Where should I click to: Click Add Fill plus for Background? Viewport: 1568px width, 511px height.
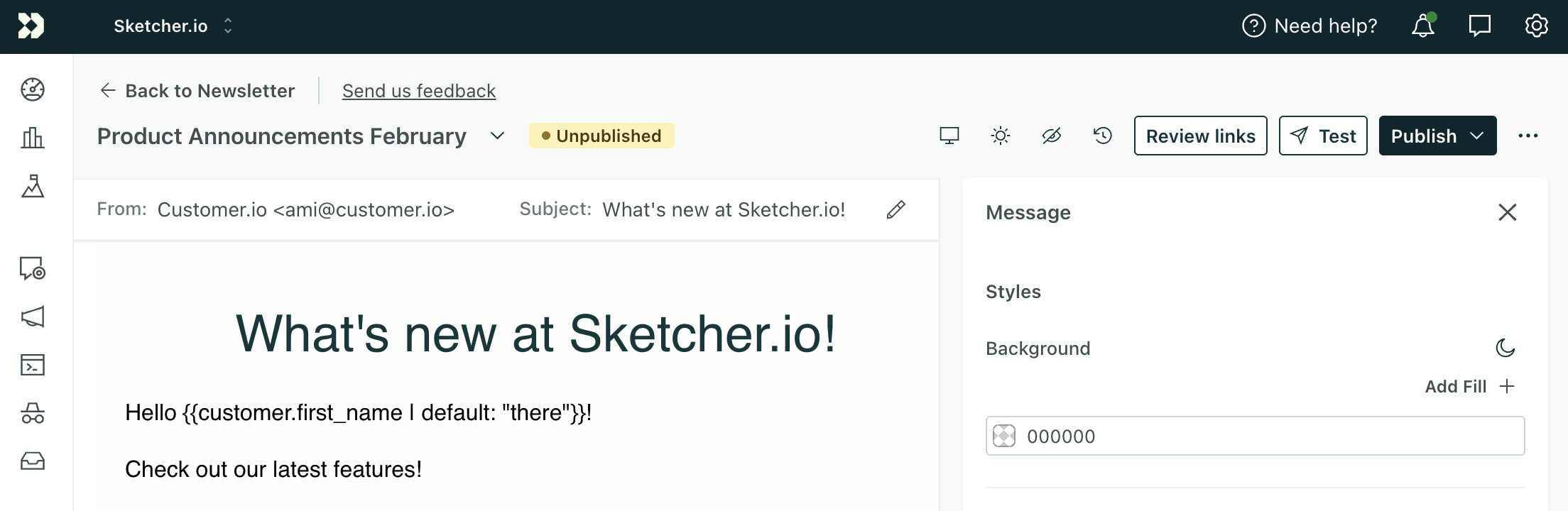click(x=1470, y=386)
